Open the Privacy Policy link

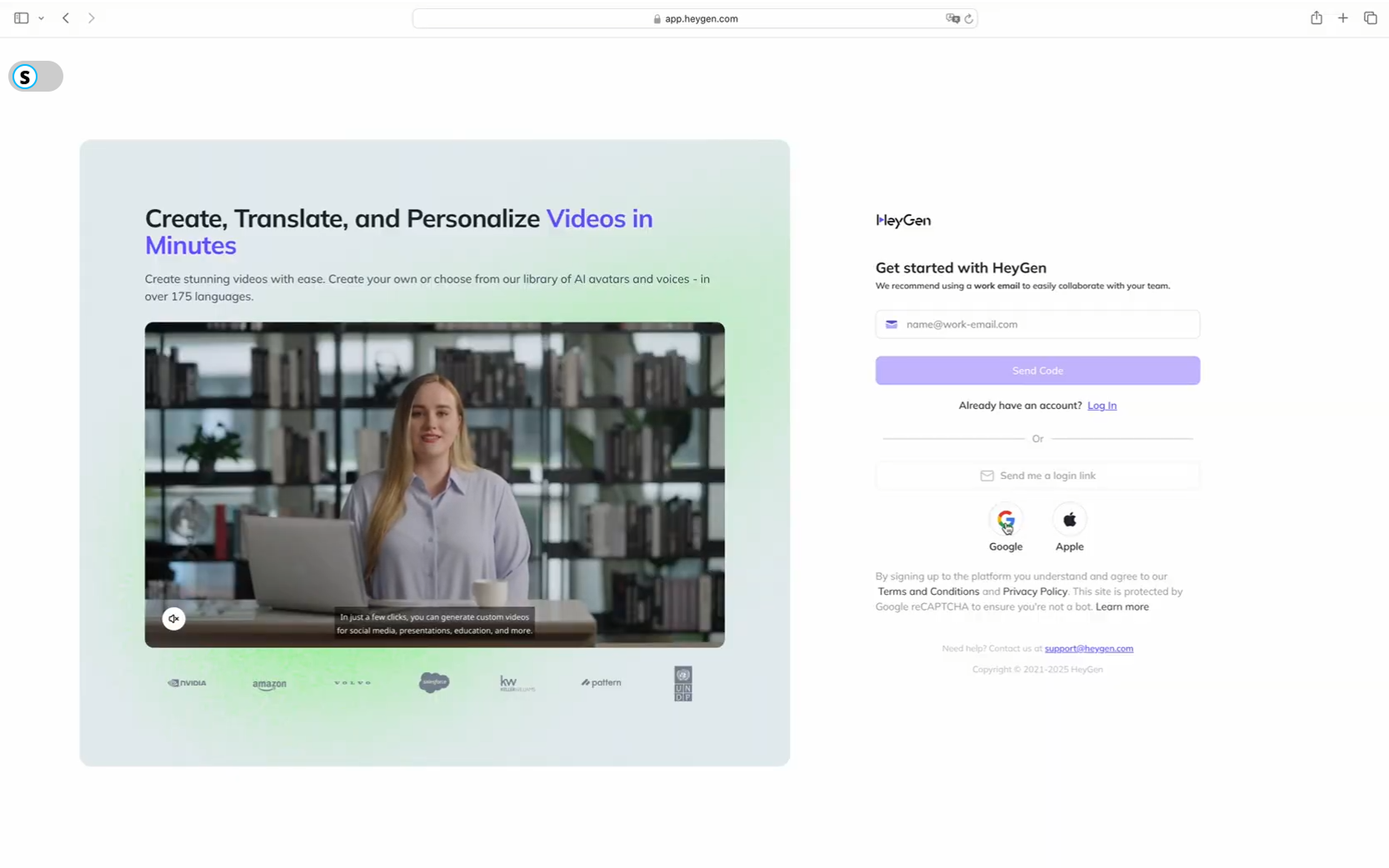click(x=1035, y=591)
